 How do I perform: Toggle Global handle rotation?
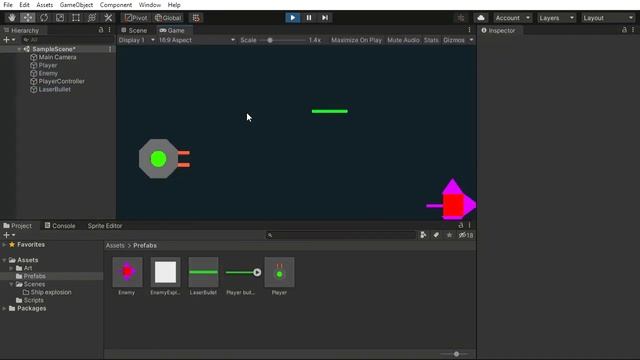pos(168,18)
